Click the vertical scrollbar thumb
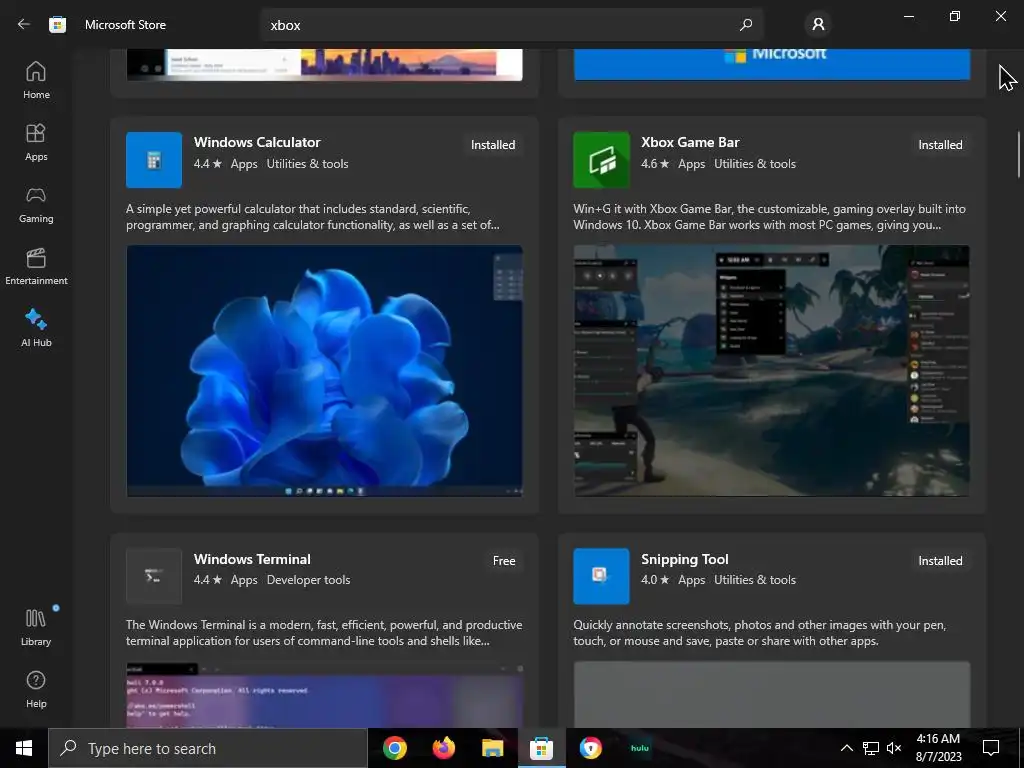Image resolution: width=1024 pixels, height=768 pixels. 1018,154
